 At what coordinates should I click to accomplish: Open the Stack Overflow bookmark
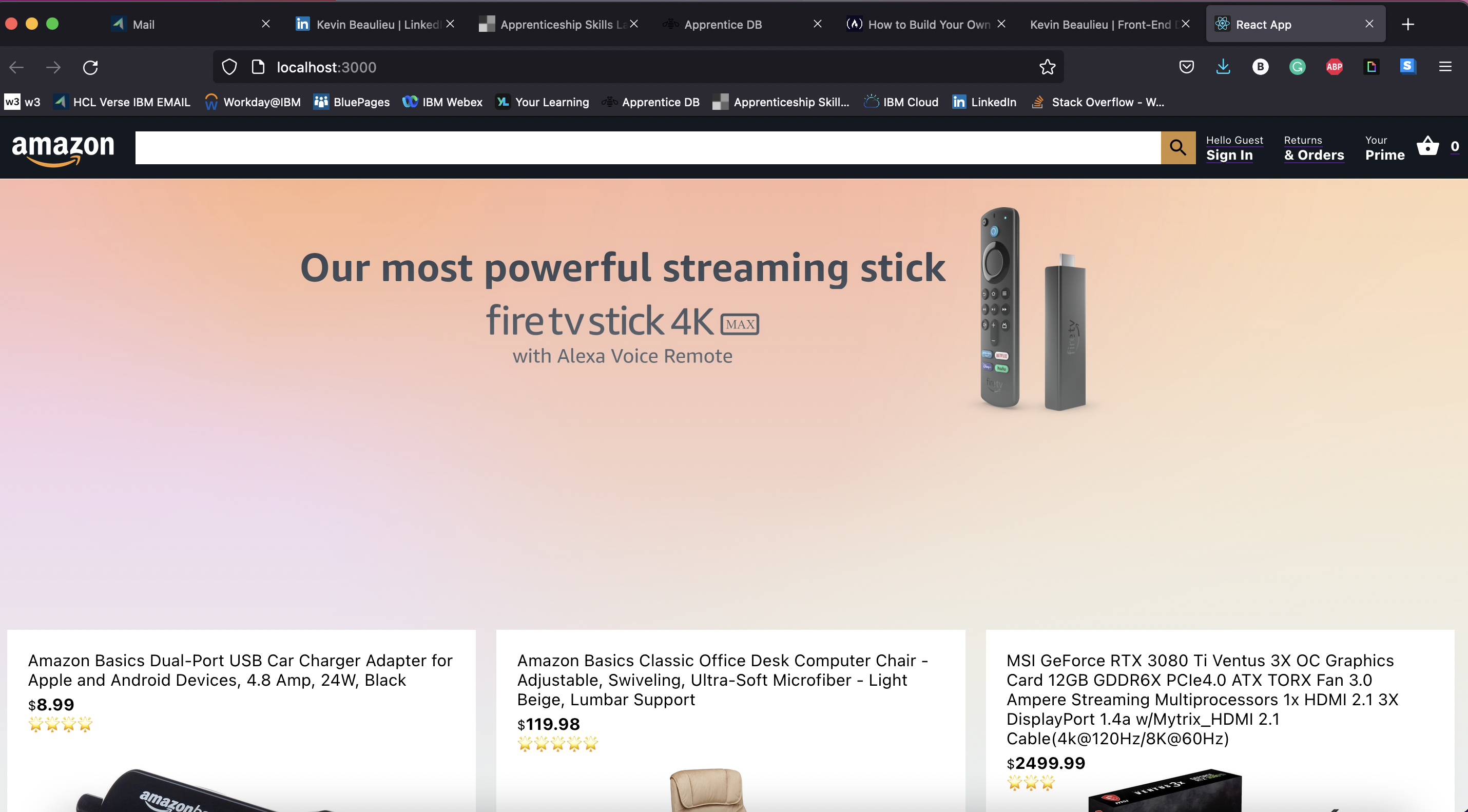(x=1097, y=102)
